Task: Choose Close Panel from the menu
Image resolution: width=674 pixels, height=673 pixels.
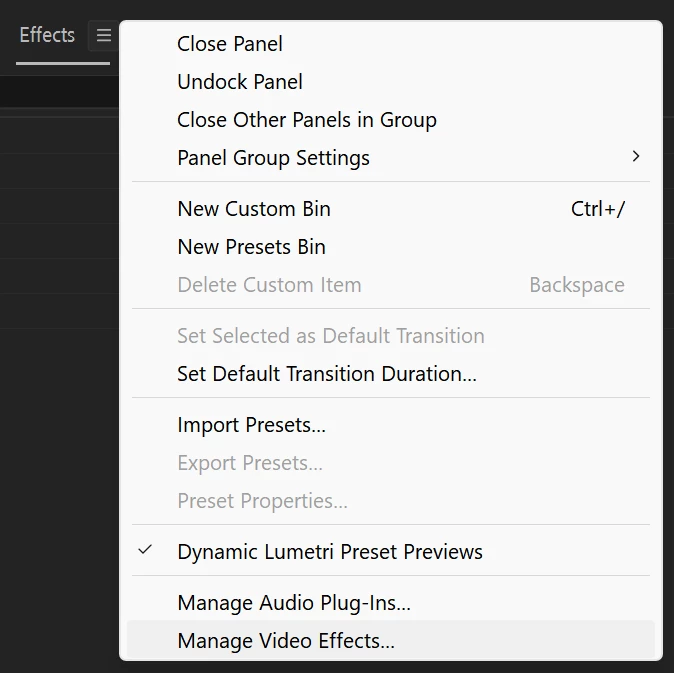Action: pos(230,44)
